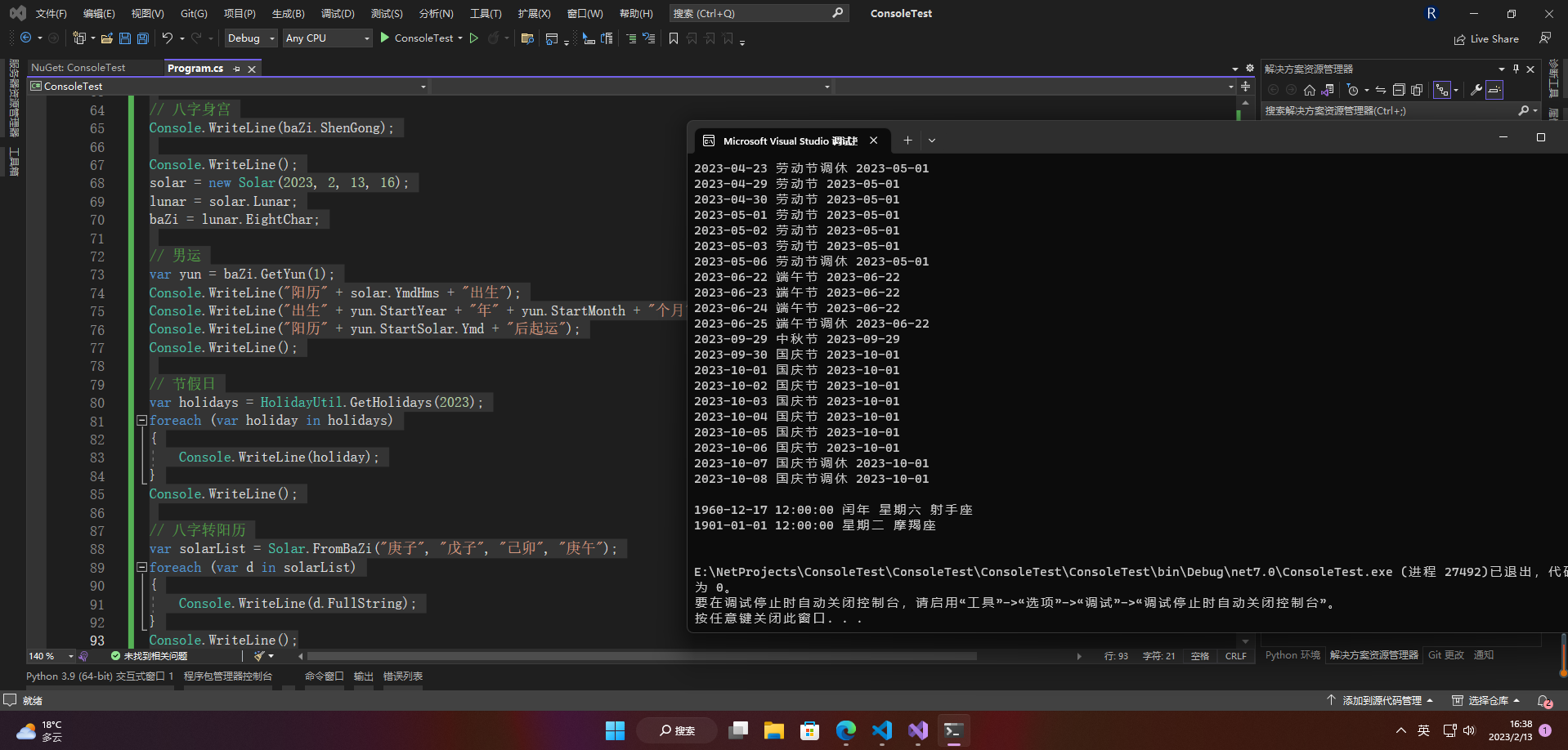Open File Explorer from the taskbar
Screen dimensions: 1568x750
coord(774,730)
